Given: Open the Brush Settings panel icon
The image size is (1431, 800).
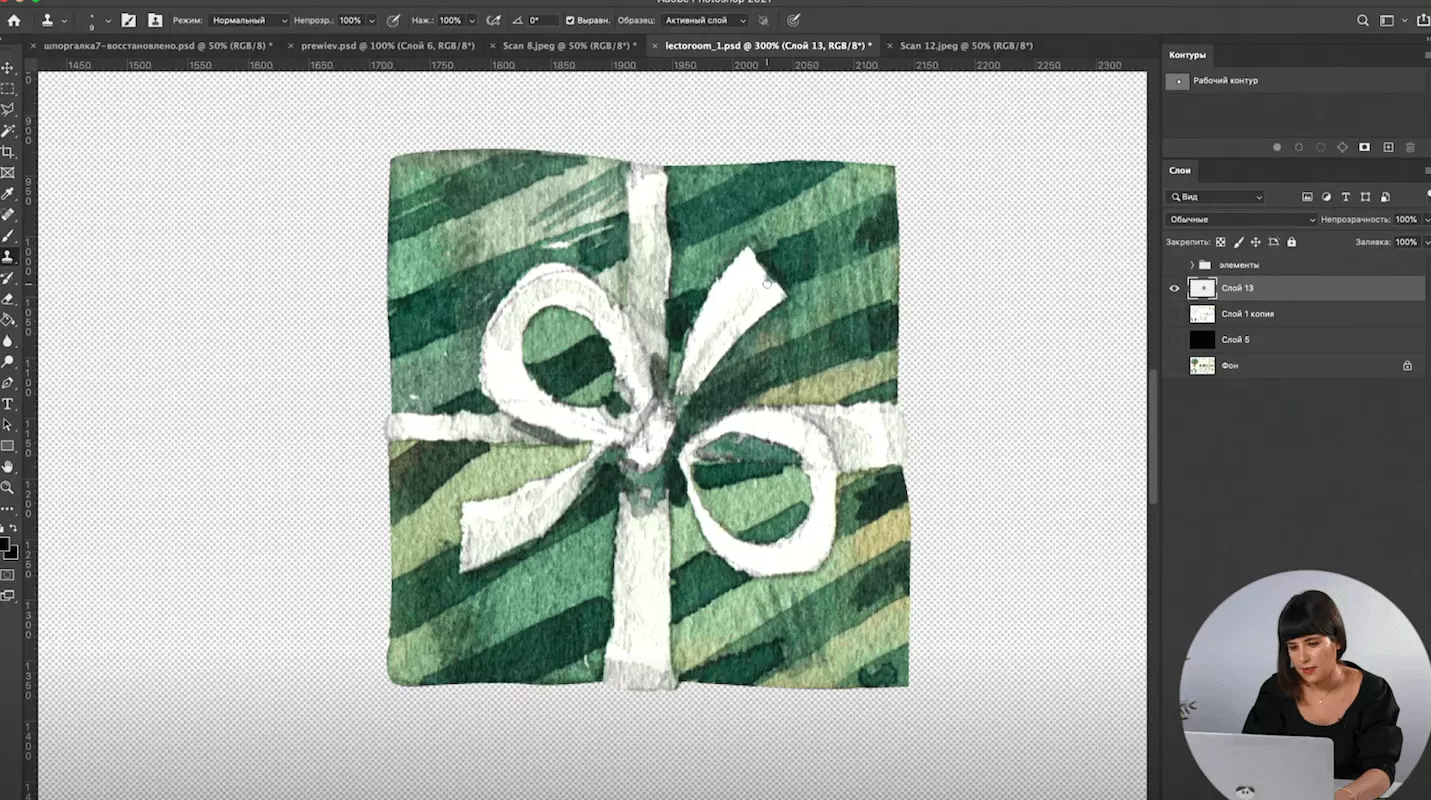Looking at the screenshot, I should [x=128, y=20].
